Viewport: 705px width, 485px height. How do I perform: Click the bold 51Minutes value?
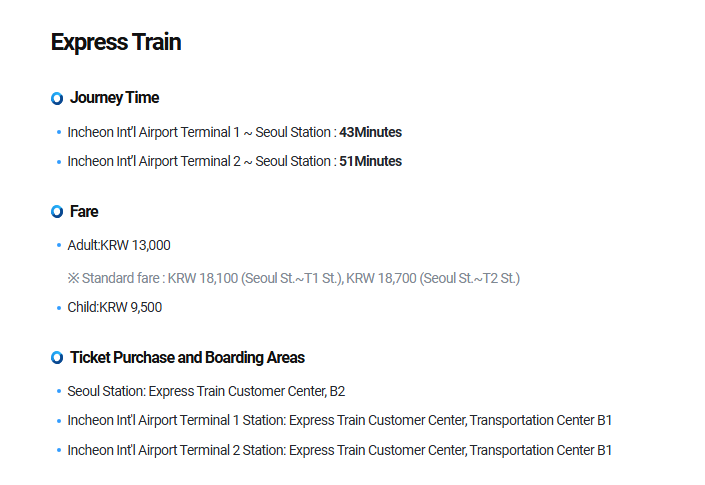[370, 161]
